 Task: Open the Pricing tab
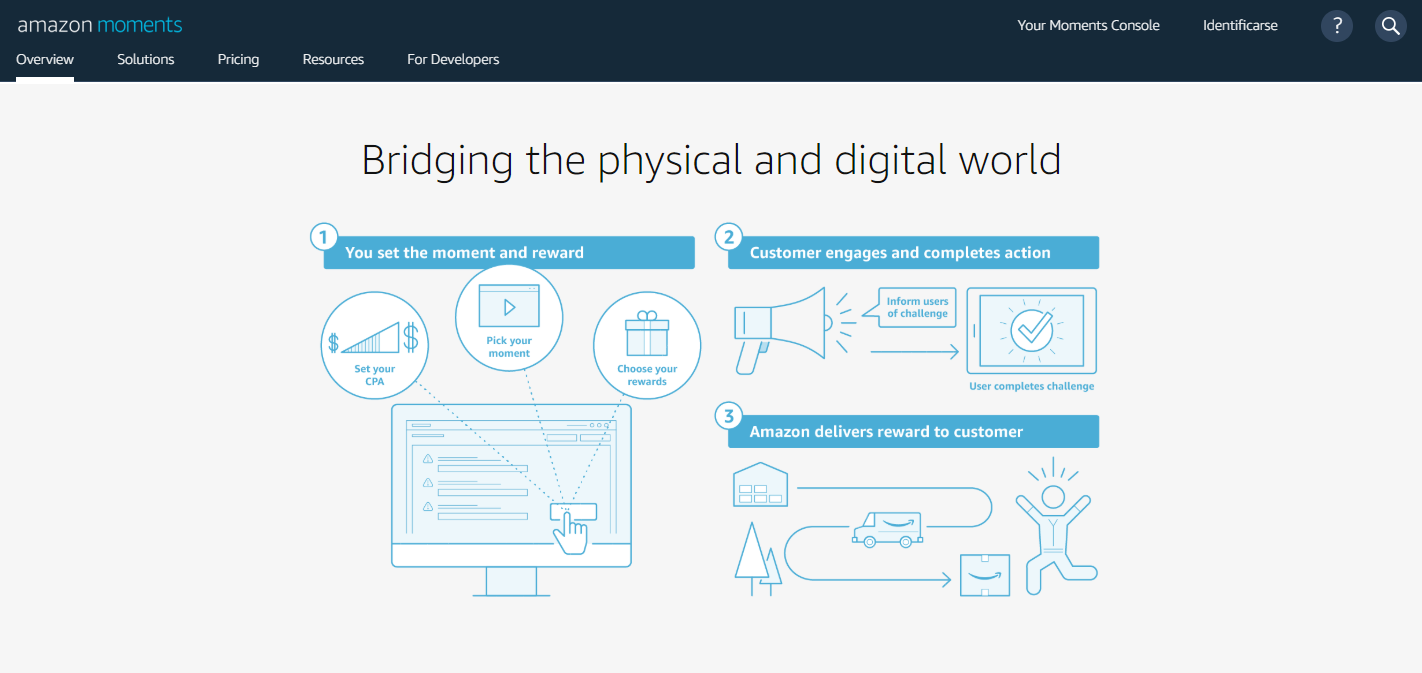tap(238, 59)
